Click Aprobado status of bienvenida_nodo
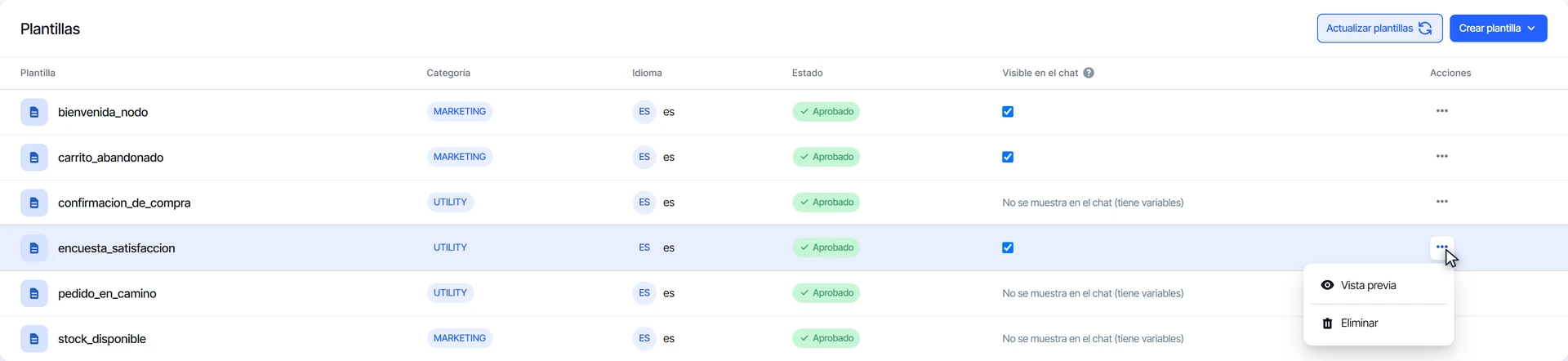1568x361 pixels. pos(826,112)
